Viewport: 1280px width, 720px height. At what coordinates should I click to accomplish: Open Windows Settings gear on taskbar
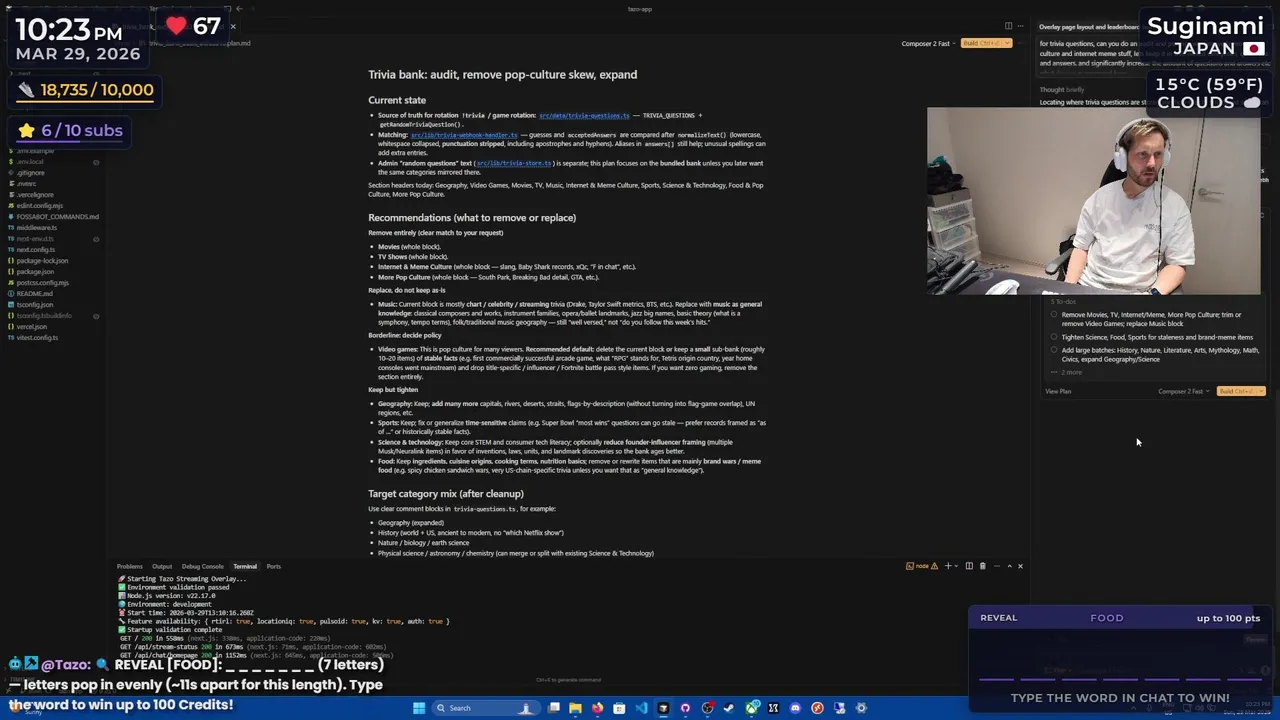pyautogui.click(x=861, y=708)
